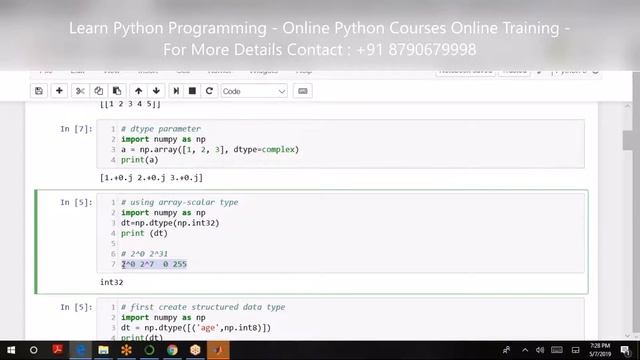This screenshot has height=360, width=640.
Task: Click the comment '# first create structured data type'
Action: pos(203,307)
